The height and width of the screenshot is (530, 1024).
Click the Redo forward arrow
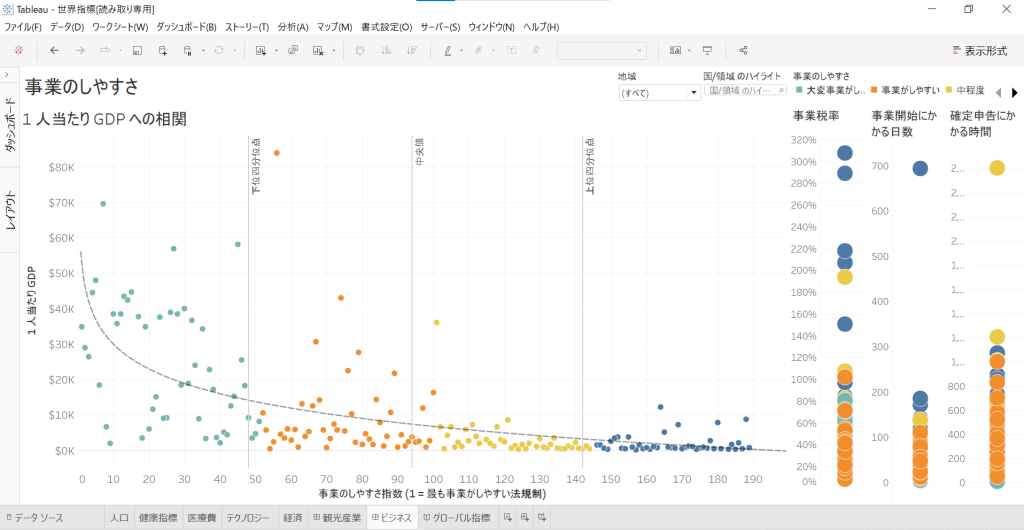click(x=80, y=50)
